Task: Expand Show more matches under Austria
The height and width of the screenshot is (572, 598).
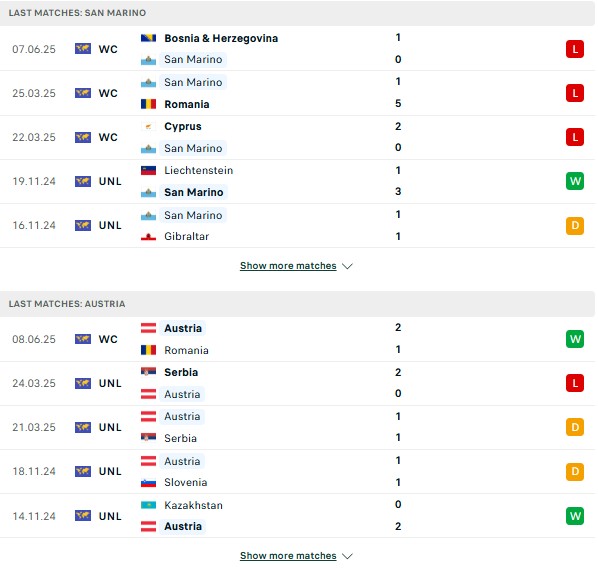Action: pyautogui.click(x=288, y=556)
